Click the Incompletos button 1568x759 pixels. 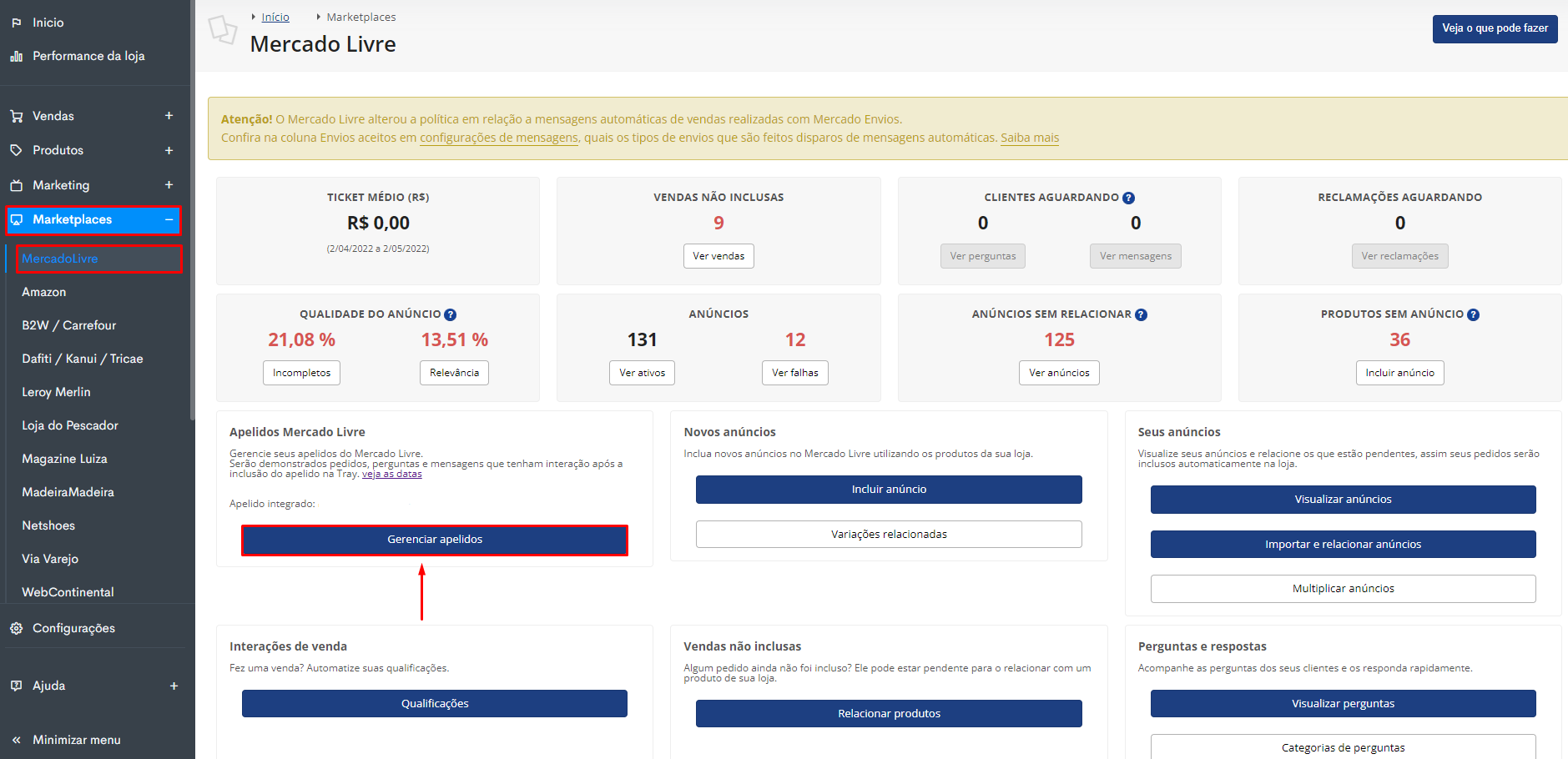coord(301,373)
